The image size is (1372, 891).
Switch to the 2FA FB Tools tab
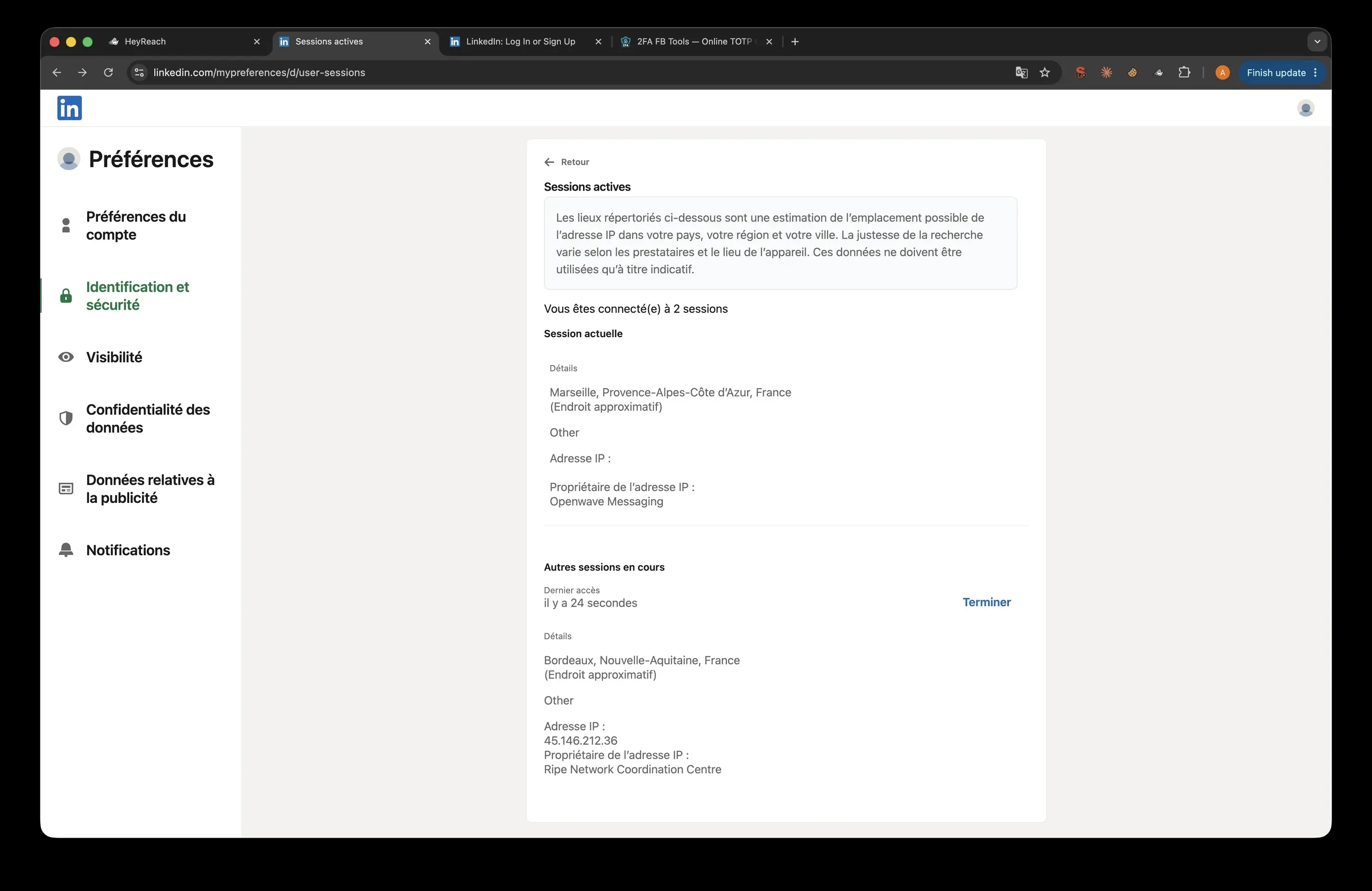click(x=696, y=41)
